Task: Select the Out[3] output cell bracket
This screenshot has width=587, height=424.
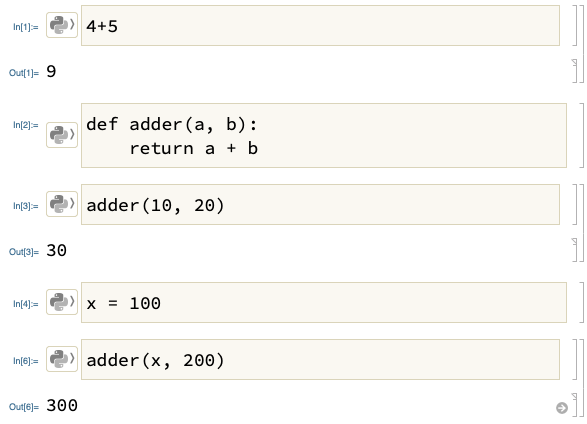Action: coord(575,250)
